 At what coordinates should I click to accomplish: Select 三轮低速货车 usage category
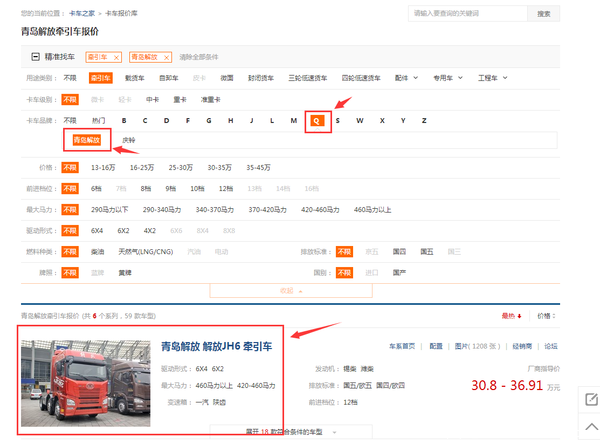[308, 78]
